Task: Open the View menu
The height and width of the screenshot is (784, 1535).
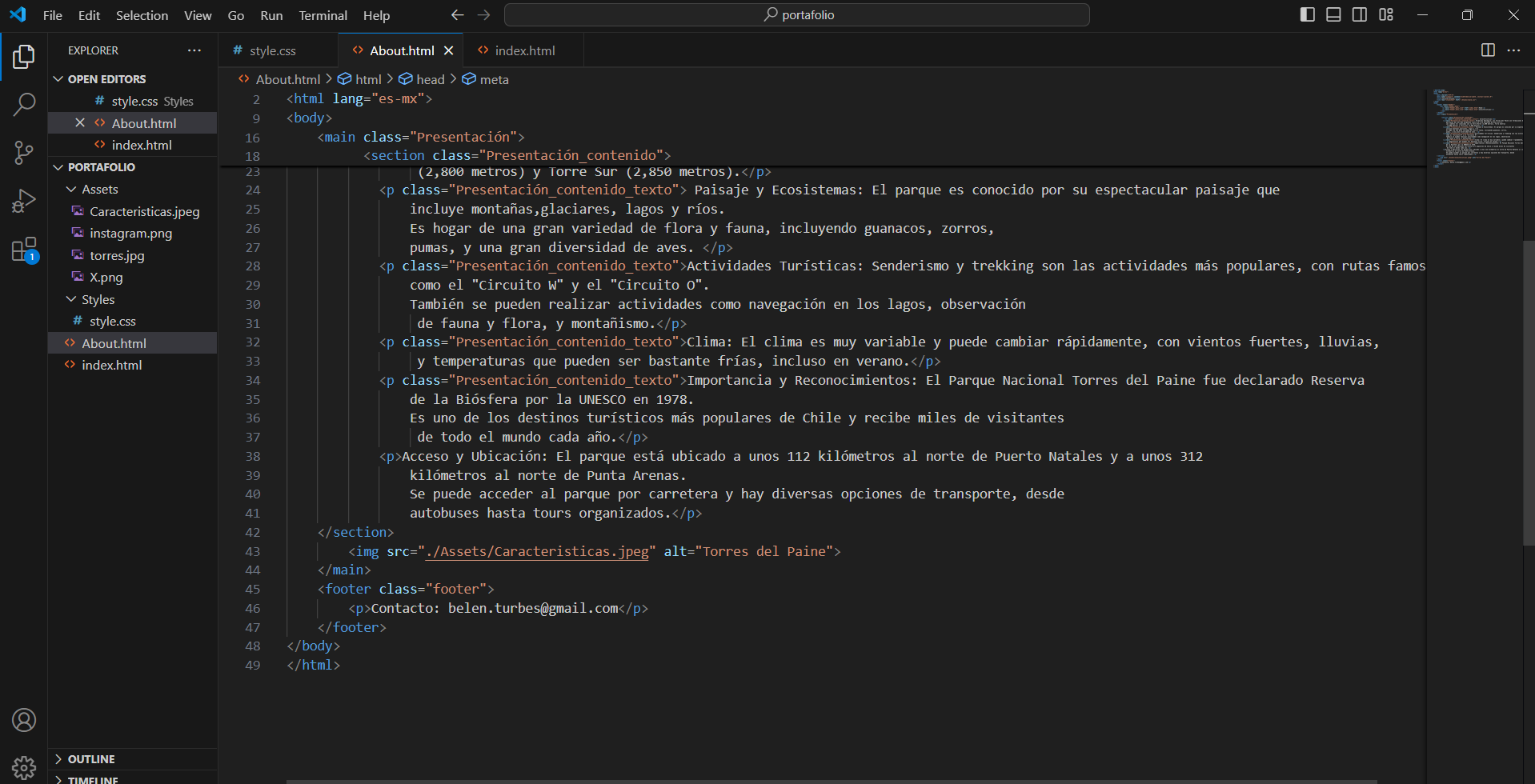Action: (198, 15)
